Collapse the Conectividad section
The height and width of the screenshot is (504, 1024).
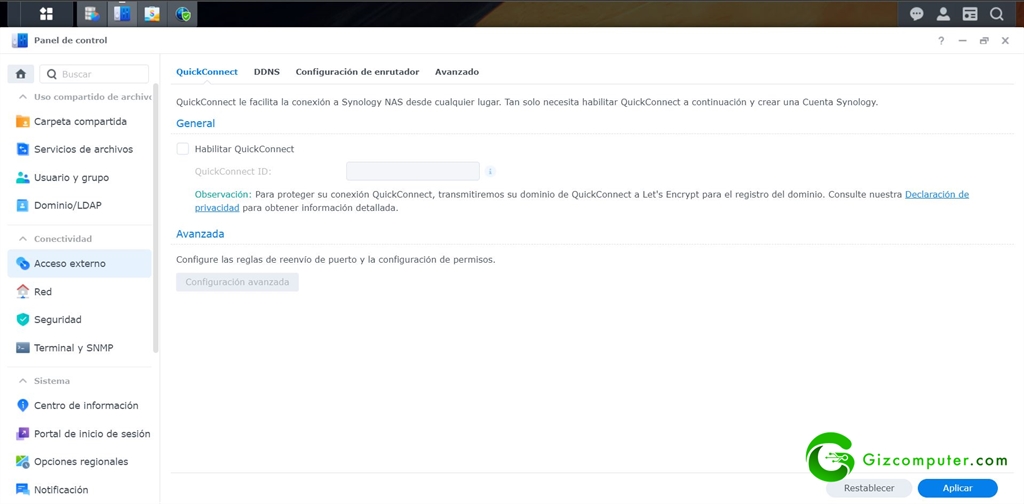tap(23, 239)
